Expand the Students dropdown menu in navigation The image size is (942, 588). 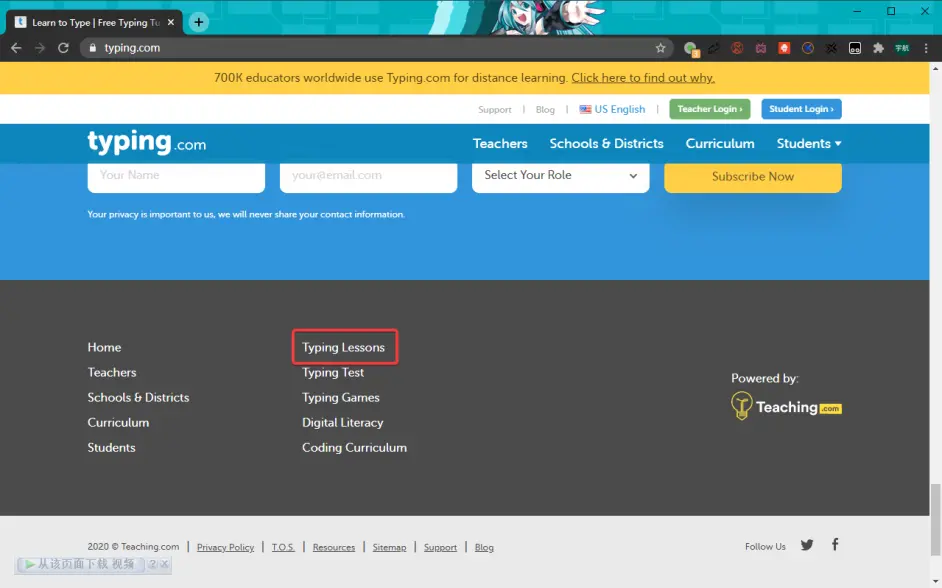pyautogui.click(x=809, y=144)
